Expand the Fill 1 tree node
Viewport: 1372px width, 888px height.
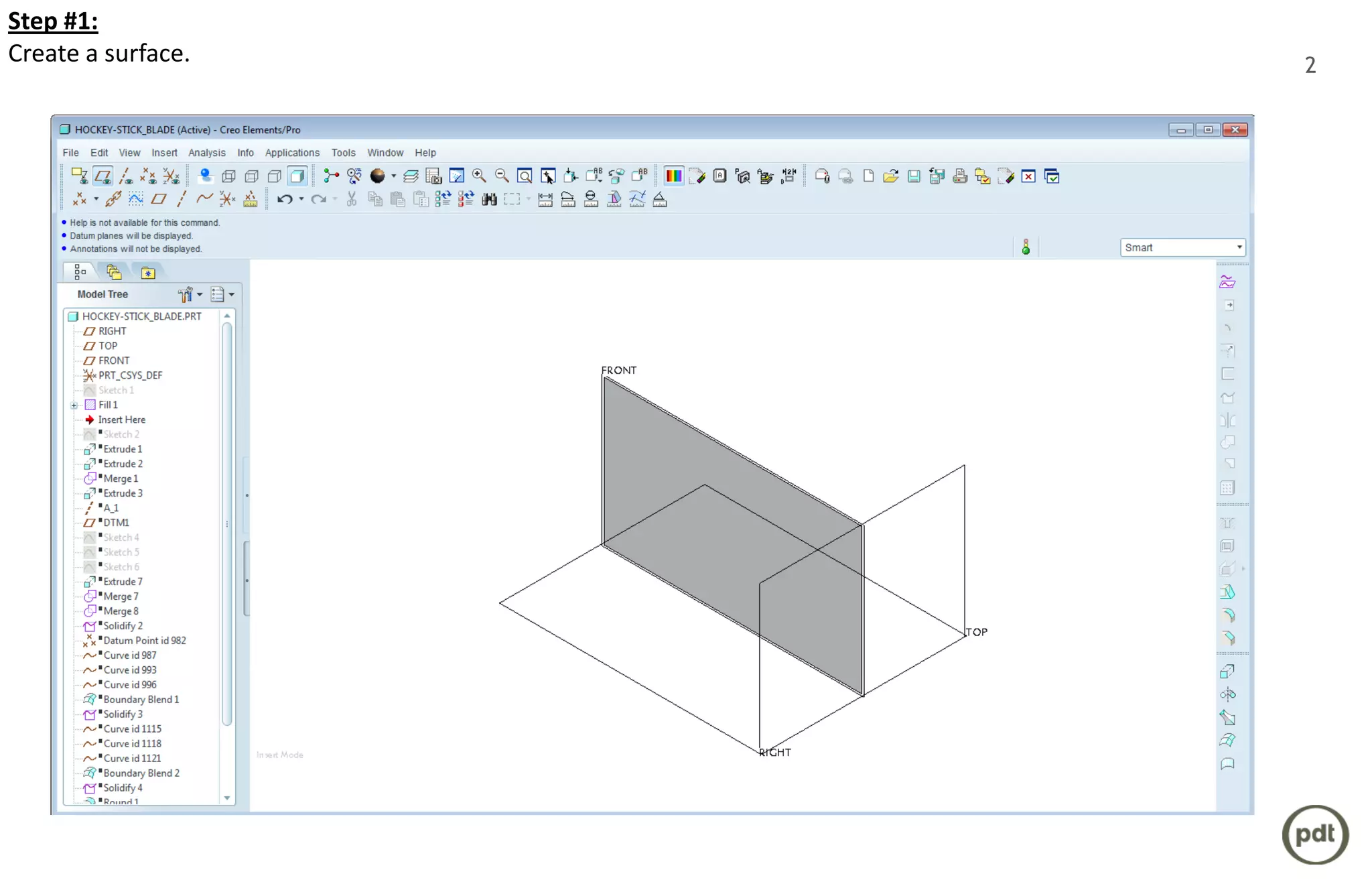(74, 405)
